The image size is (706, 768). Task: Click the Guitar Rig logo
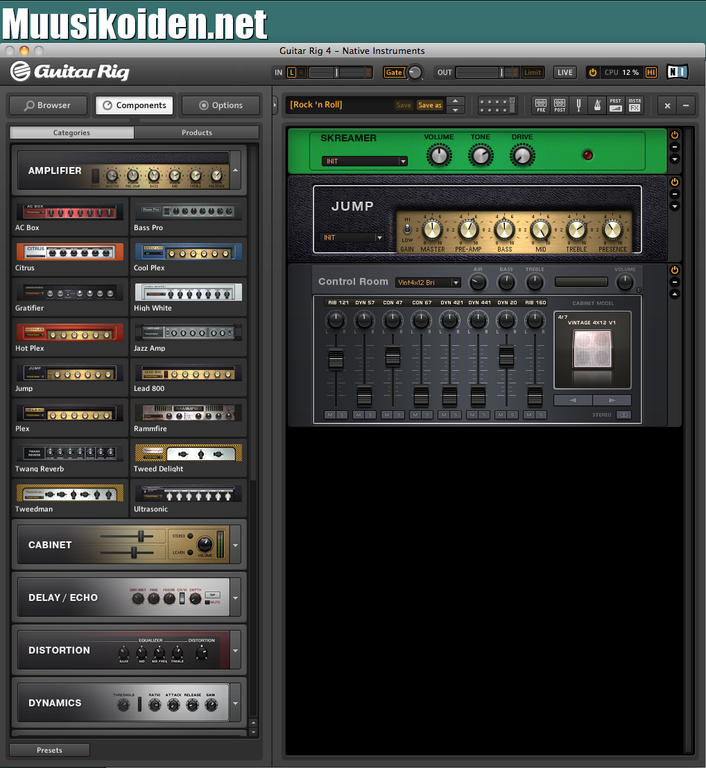click(70, 72)
